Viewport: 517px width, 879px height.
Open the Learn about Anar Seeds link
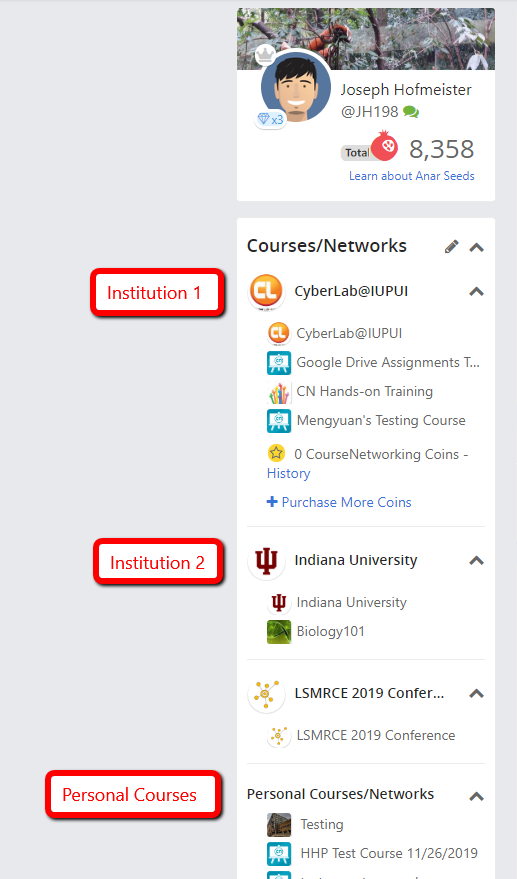coord(412,176)
